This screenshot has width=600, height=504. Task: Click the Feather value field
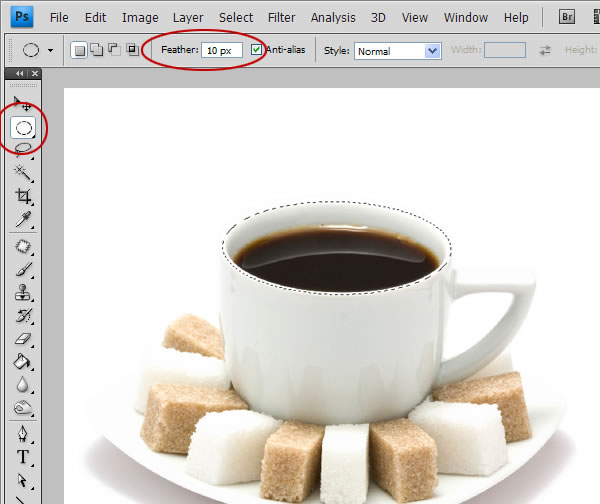click(222, 50)
